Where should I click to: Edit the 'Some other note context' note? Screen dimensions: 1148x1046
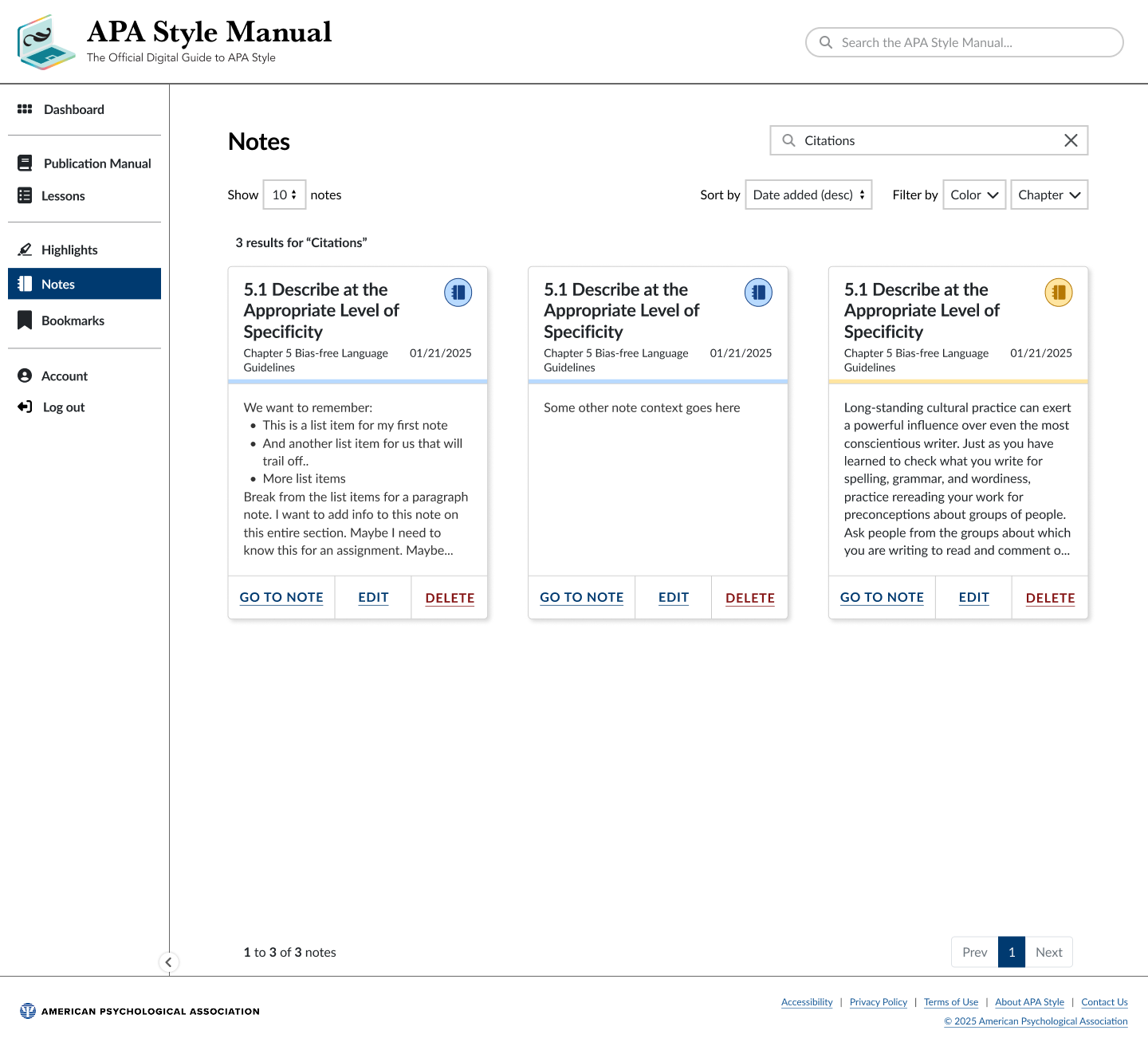click(674, 597)
